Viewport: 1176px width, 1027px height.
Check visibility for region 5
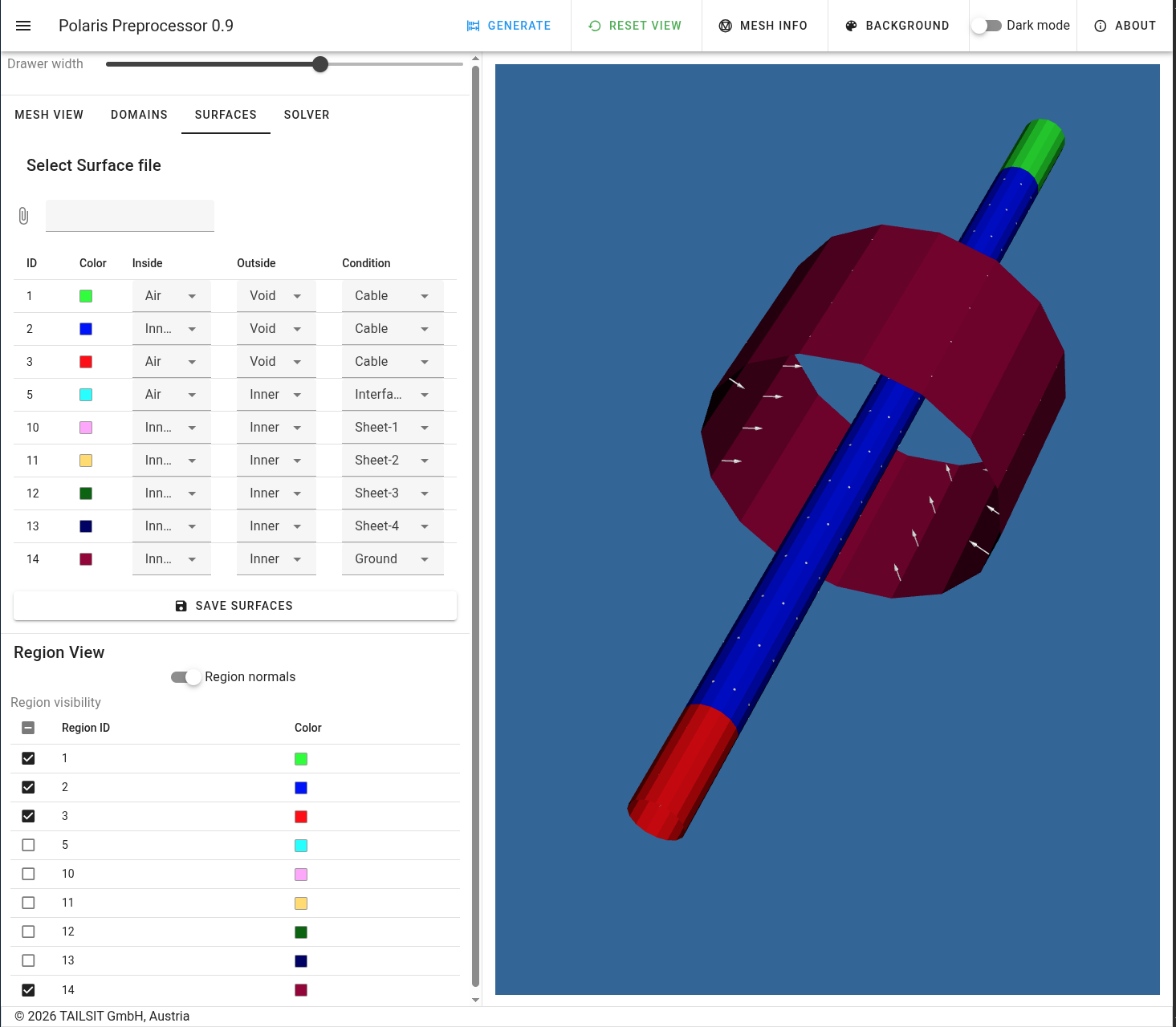tap(28, 845)
